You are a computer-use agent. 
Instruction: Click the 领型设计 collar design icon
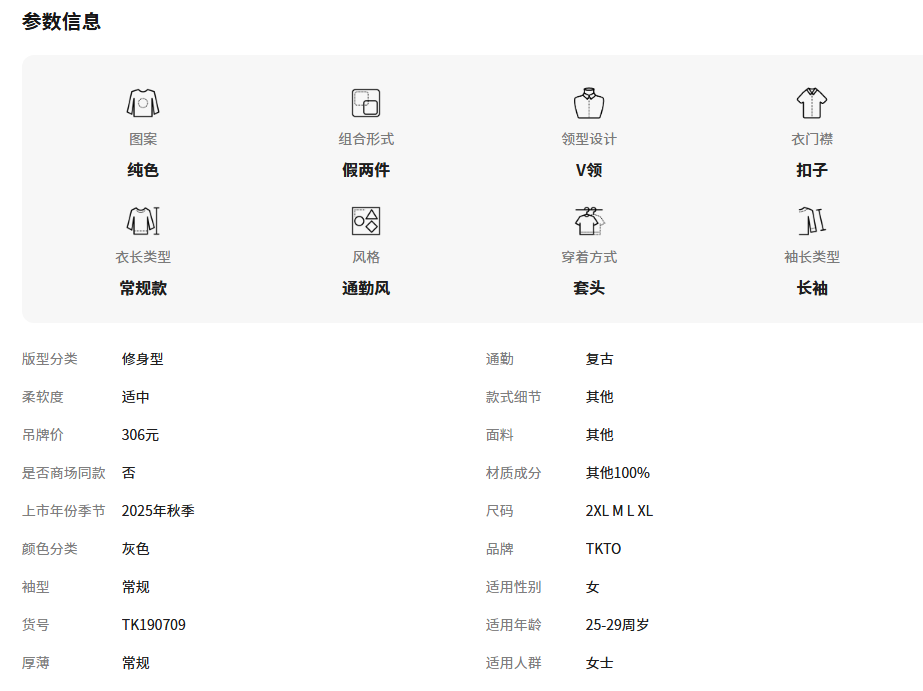coord(589,103)
